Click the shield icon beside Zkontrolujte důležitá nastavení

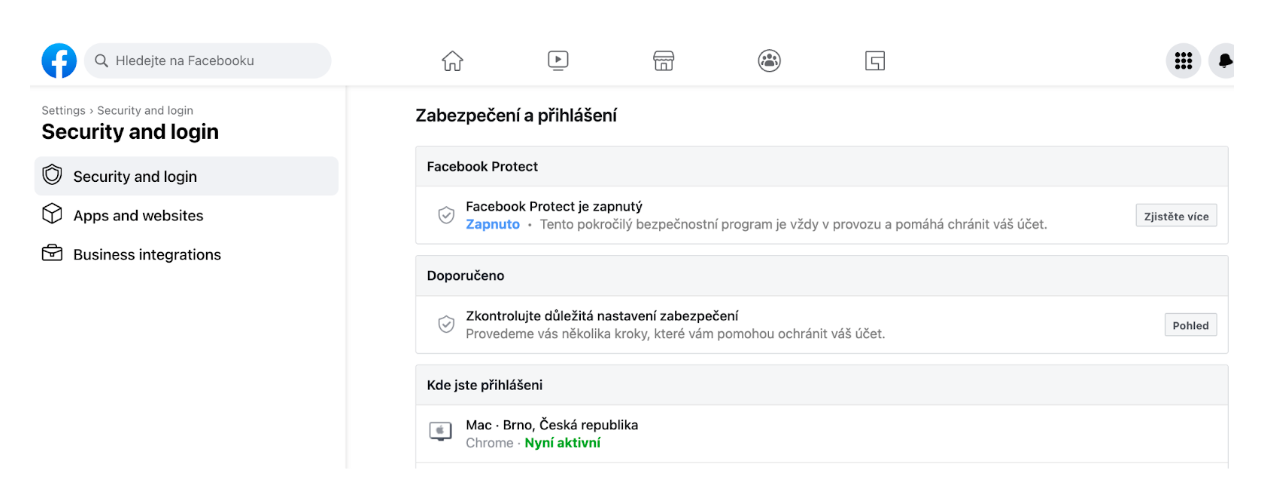point(447,324)
